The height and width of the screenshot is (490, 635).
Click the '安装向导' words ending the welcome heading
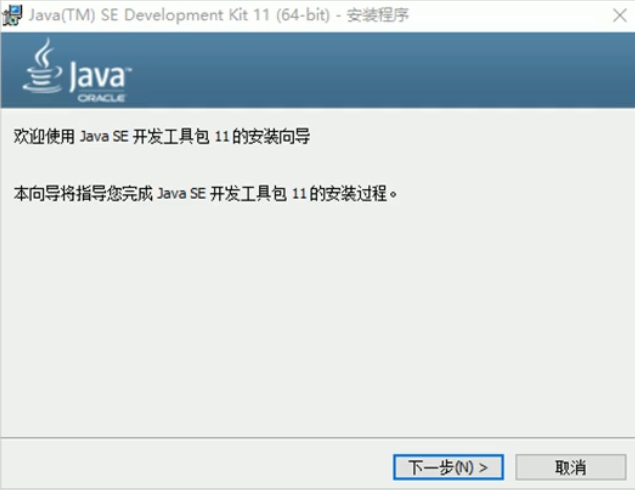pos(279,136)
